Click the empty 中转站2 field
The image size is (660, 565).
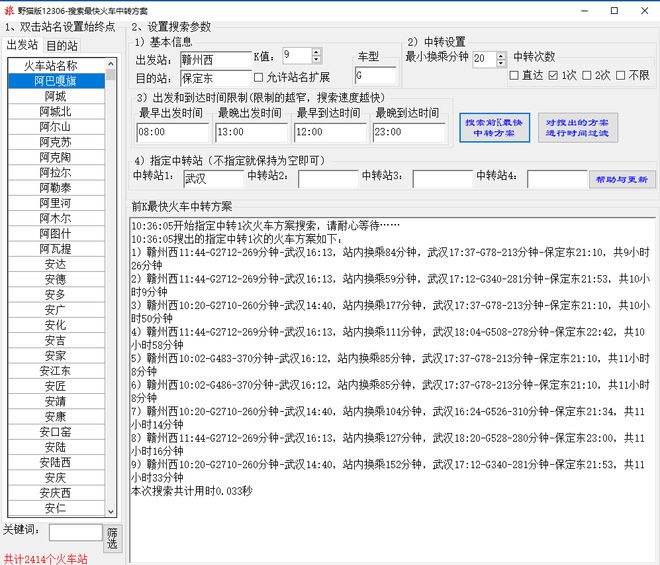tap(328, 179)
